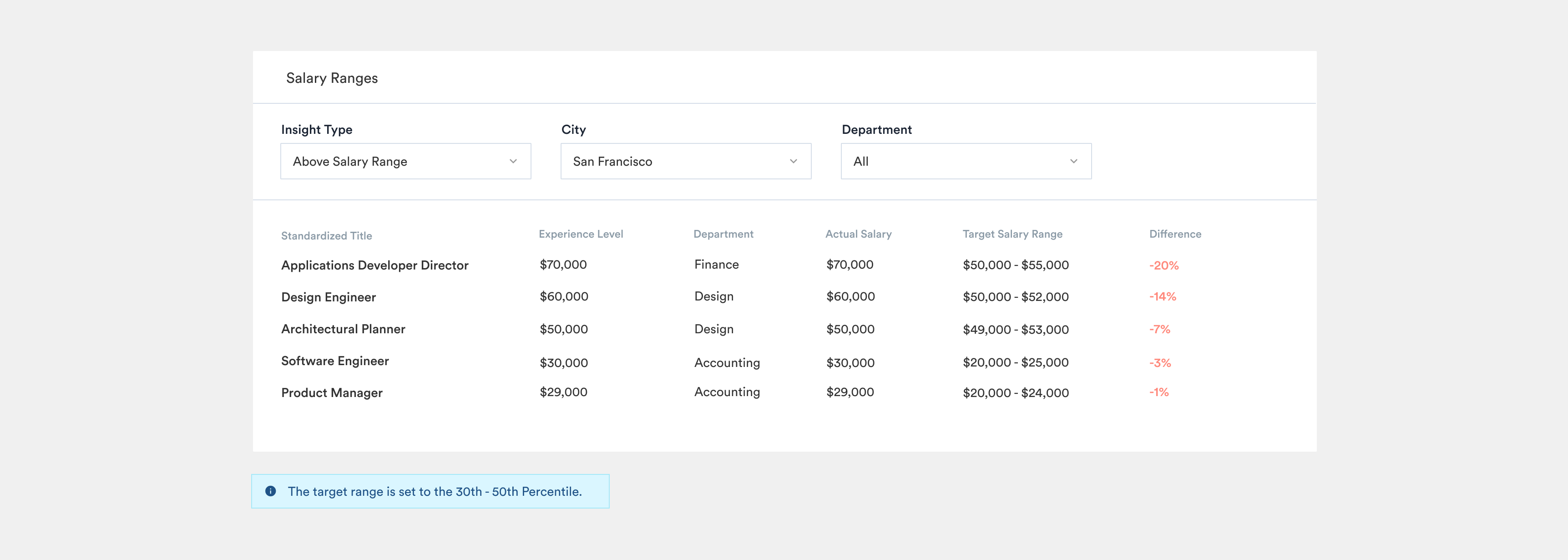Click the $70,000 experience level cell

pyautogui.click(x=563, y=265)
